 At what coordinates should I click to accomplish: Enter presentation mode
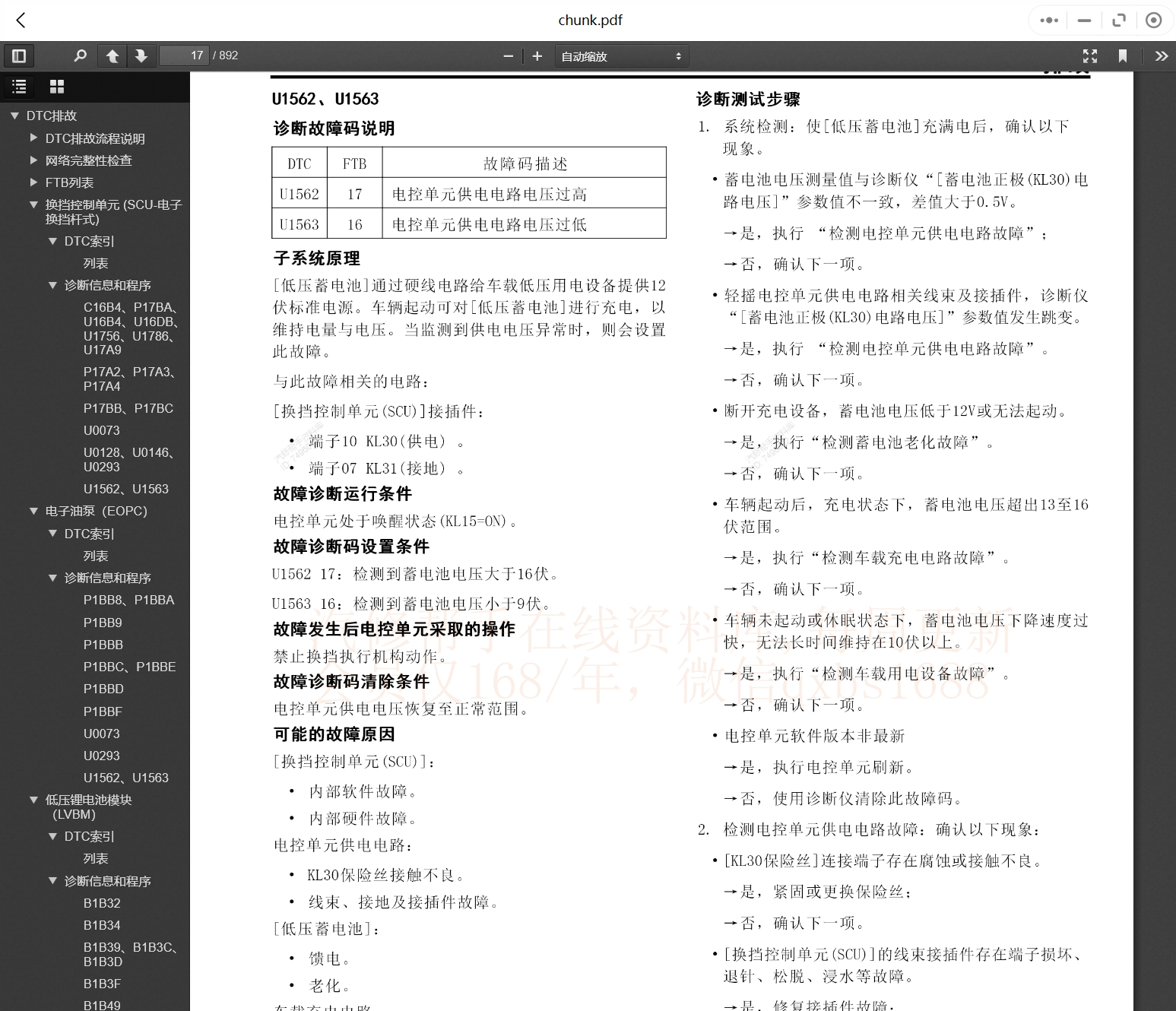point(1090,55)
